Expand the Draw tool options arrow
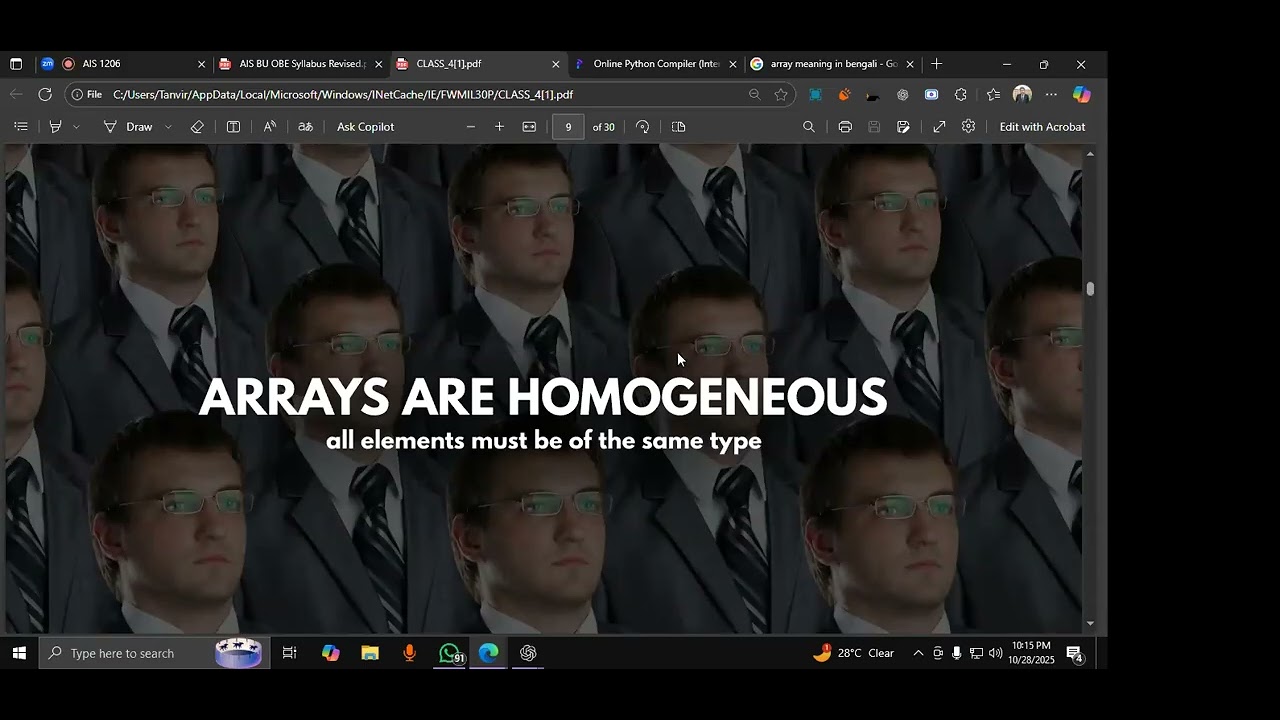The image size is (1280, 720). coord(168,127)
